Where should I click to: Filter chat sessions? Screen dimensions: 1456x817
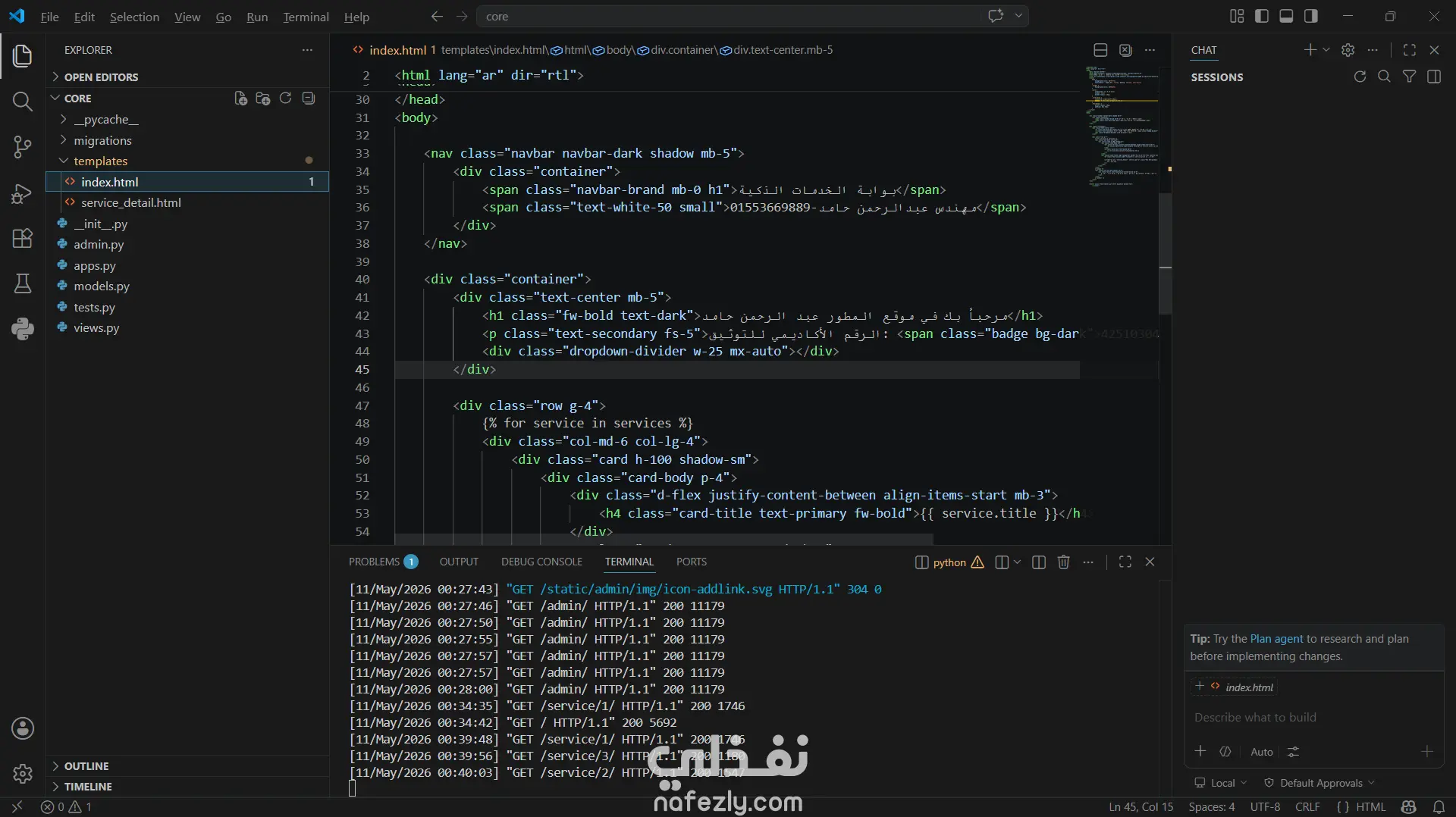[1409, 77]
